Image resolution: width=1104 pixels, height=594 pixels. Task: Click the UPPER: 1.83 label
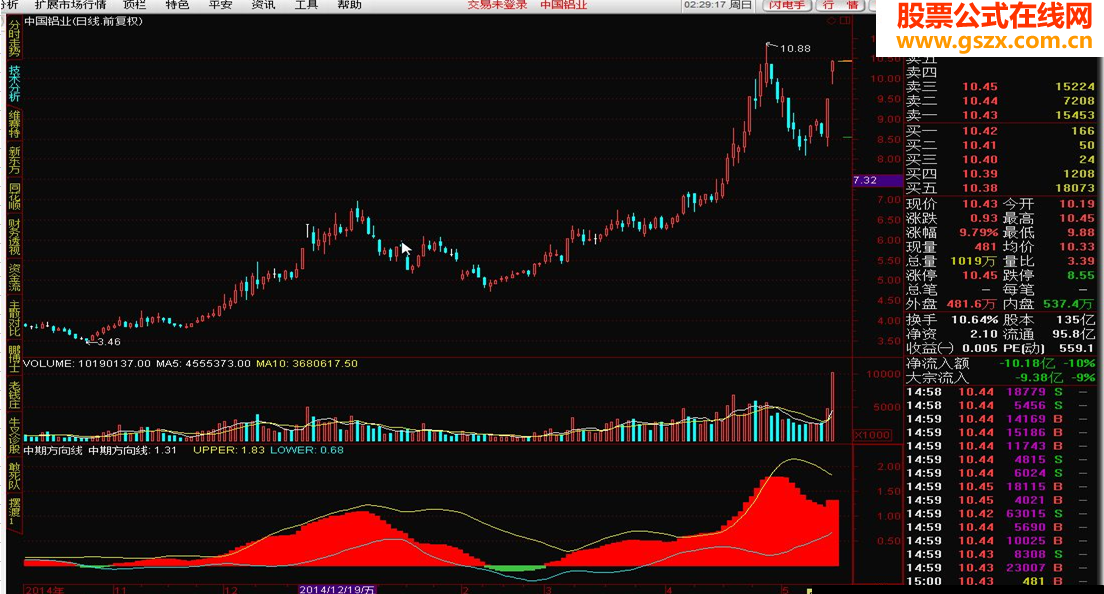tap(229, 450)
